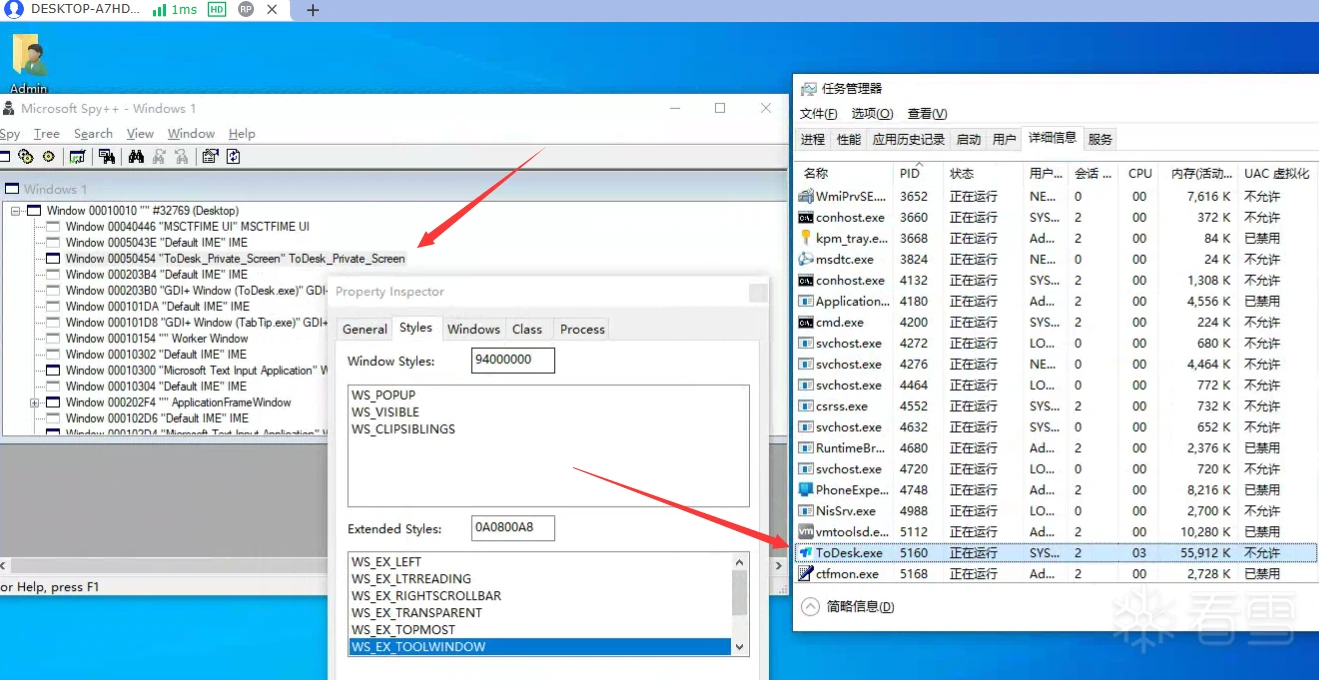Sort by 名称 column header
The width and height of the screenshot is (1319, 680).
coord(845,173)
